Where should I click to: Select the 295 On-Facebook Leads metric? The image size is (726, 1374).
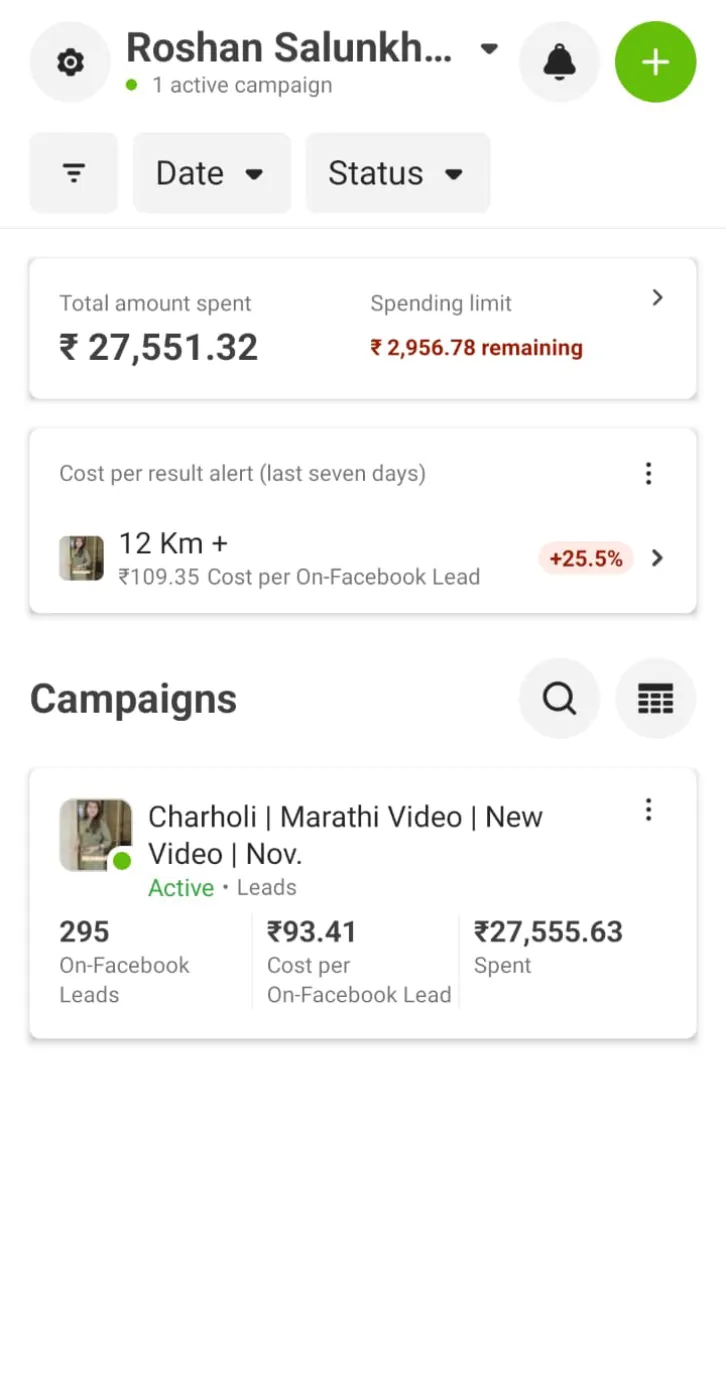(x=124, y=962)
